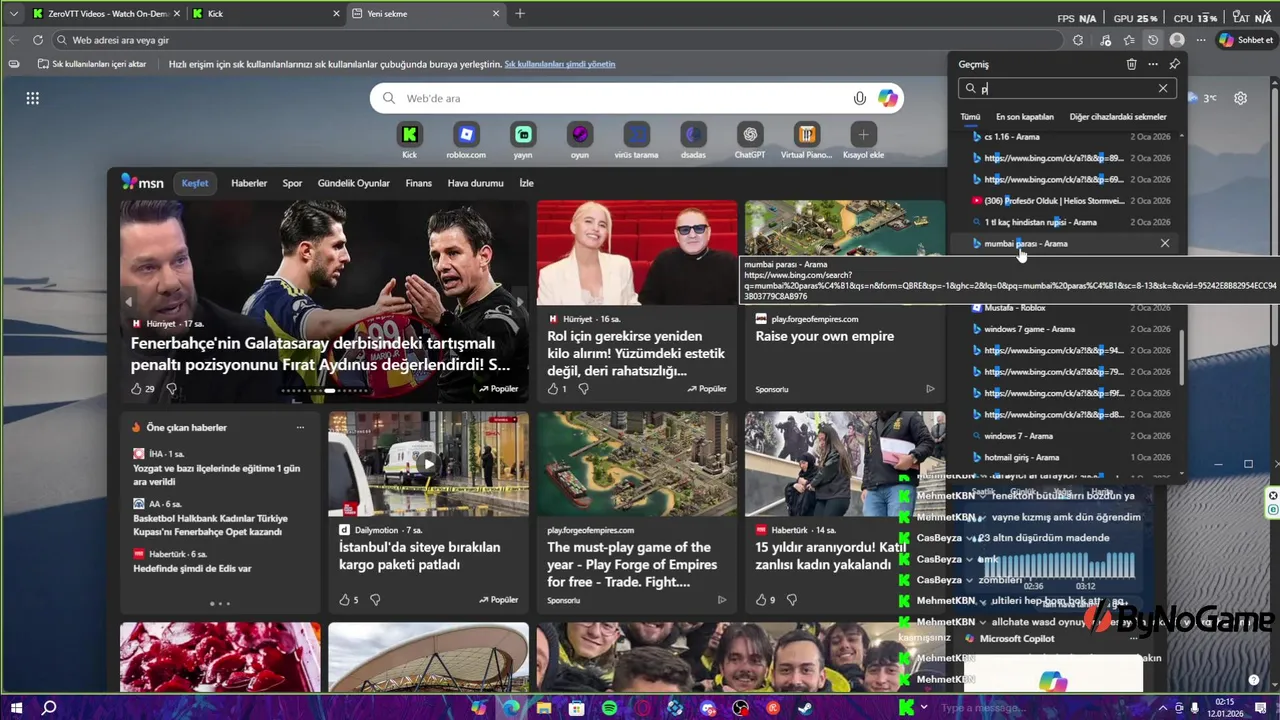Open Gündelik Oyunlar MSN section
Image resolution: width=1280 pixels, height=720 pixels.
(354, 183)
